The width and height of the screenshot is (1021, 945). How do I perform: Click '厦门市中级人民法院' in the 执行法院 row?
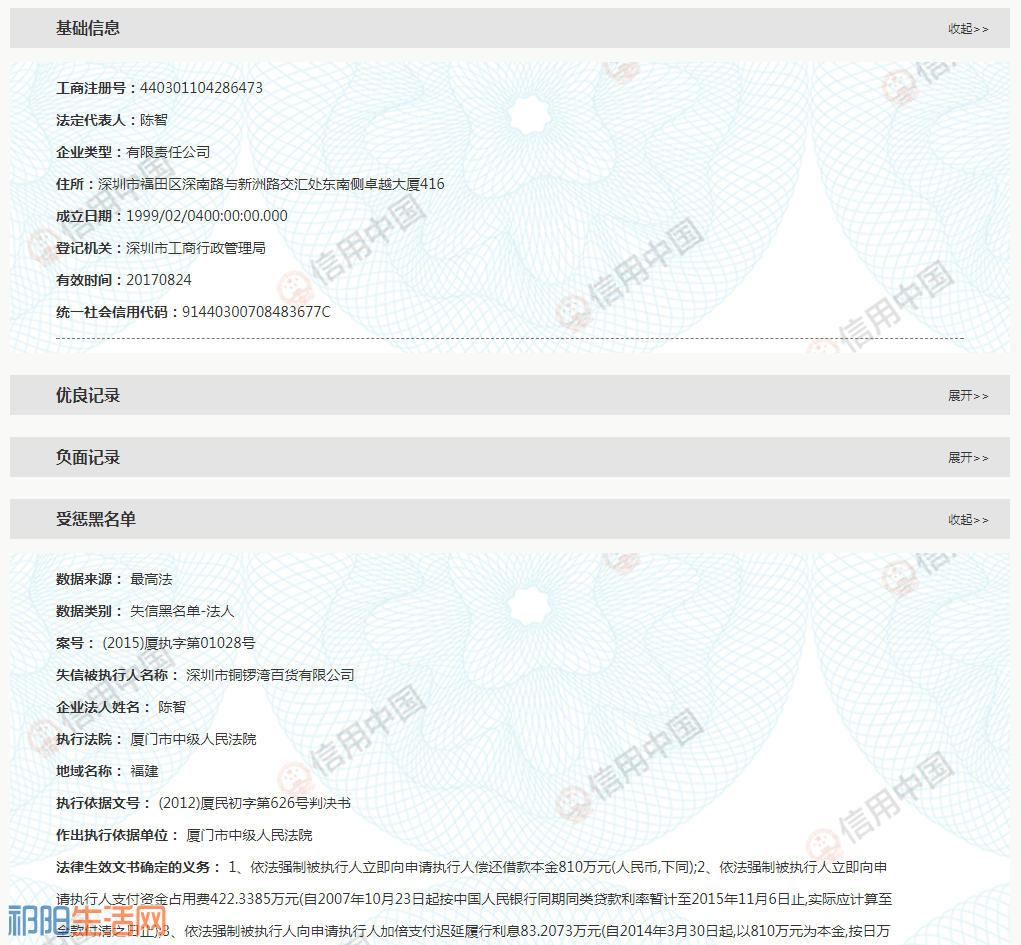(193, 739)
